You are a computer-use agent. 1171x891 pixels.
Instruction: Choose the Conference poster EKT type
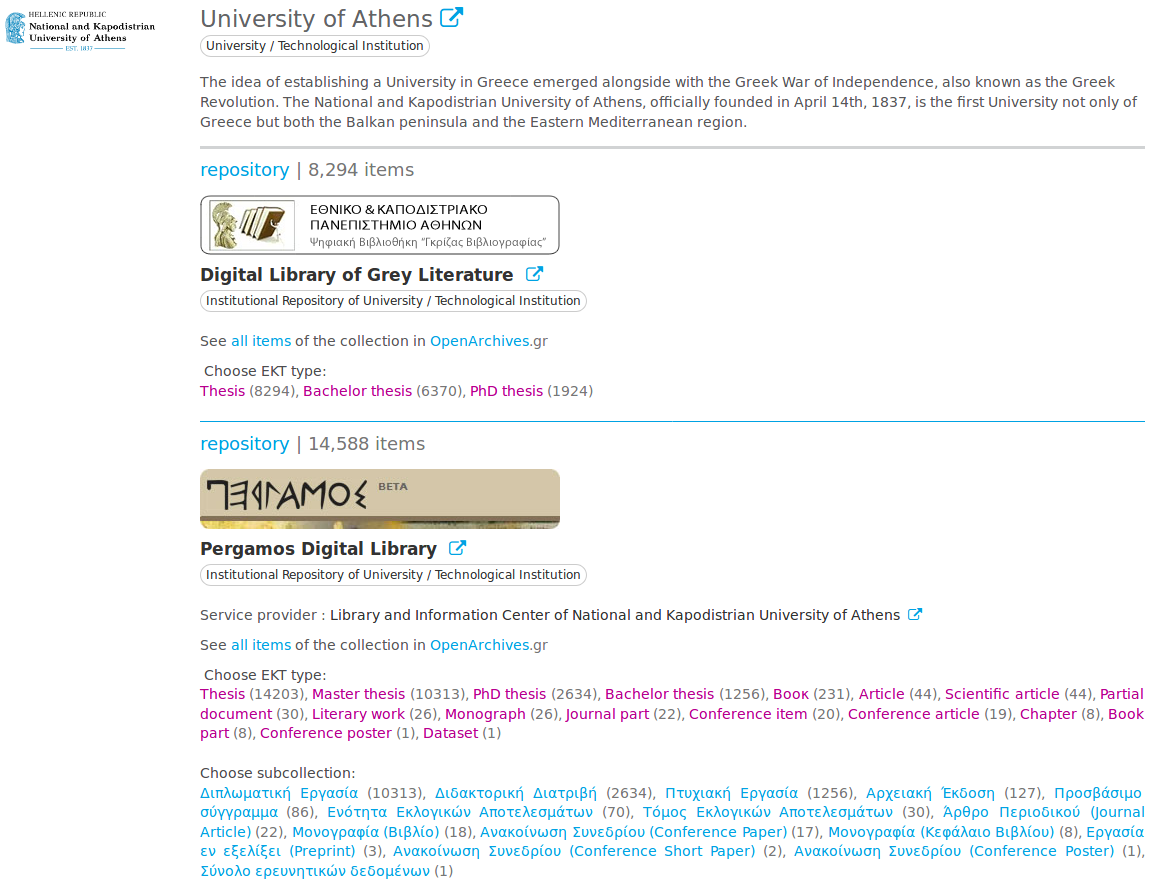pos(325,733)
